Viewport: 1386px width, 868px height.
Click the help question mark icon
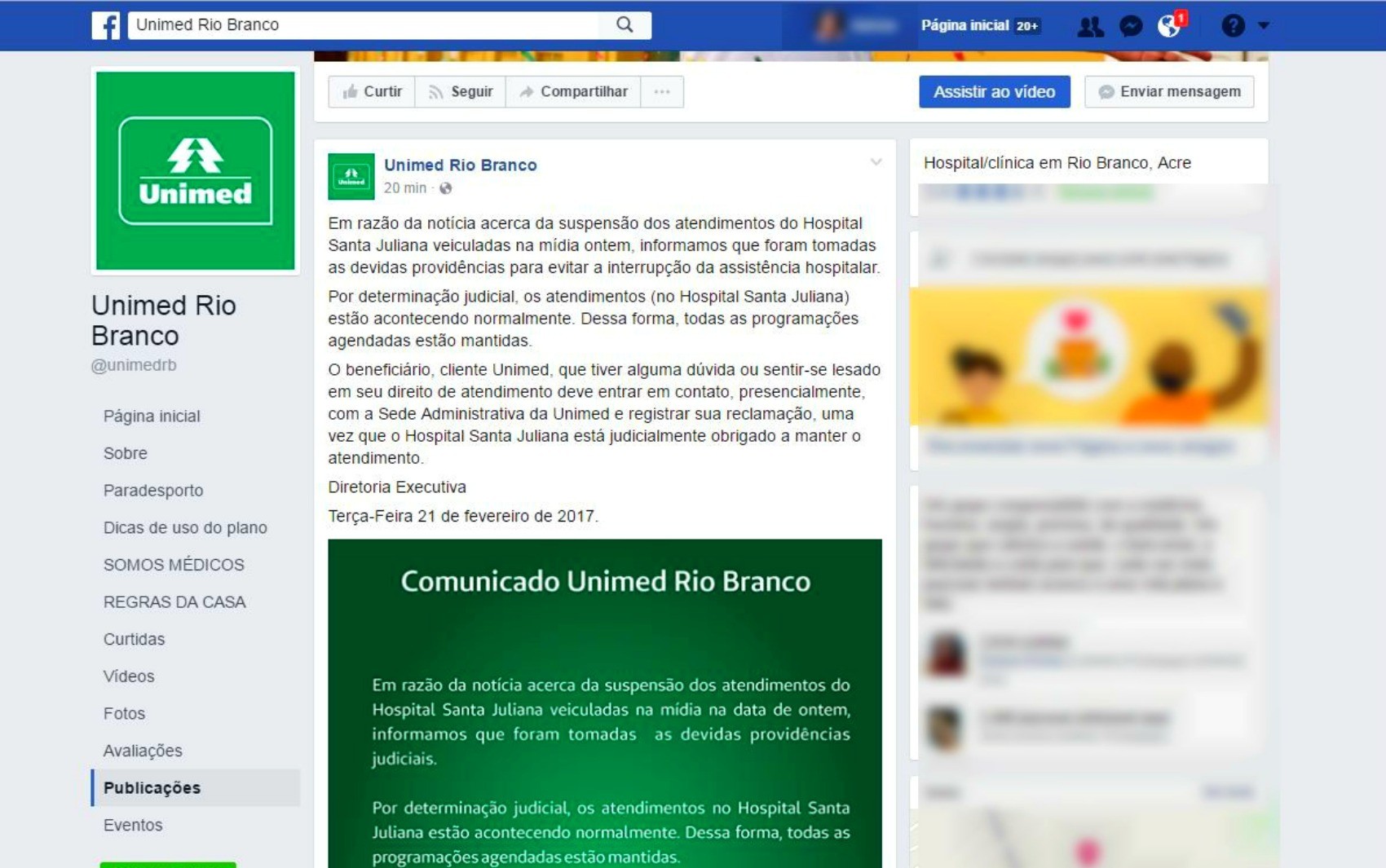click(x=1232, y=26)
